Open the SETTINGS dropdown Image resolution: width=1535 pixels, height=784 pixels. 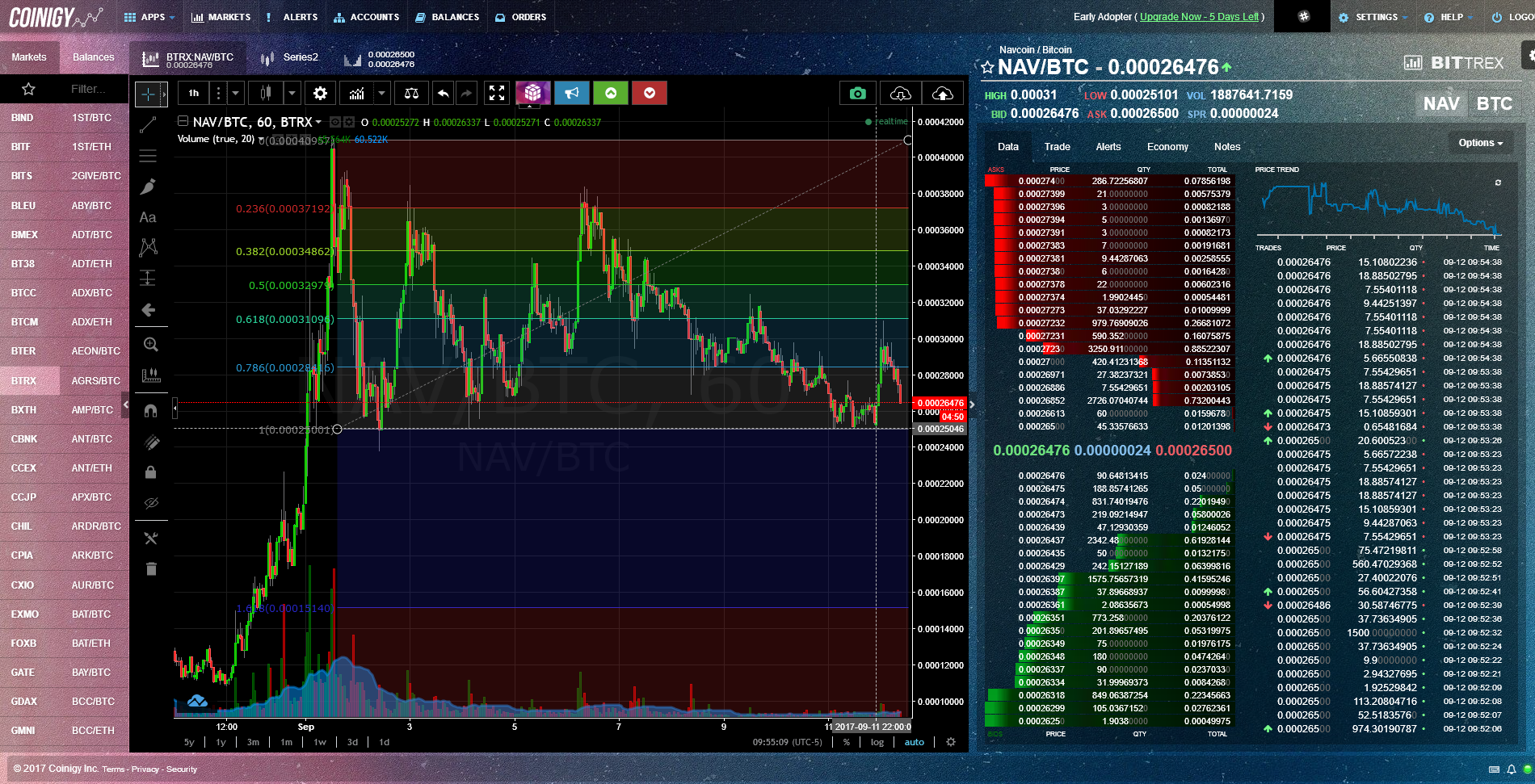(x=1373, y=17)
